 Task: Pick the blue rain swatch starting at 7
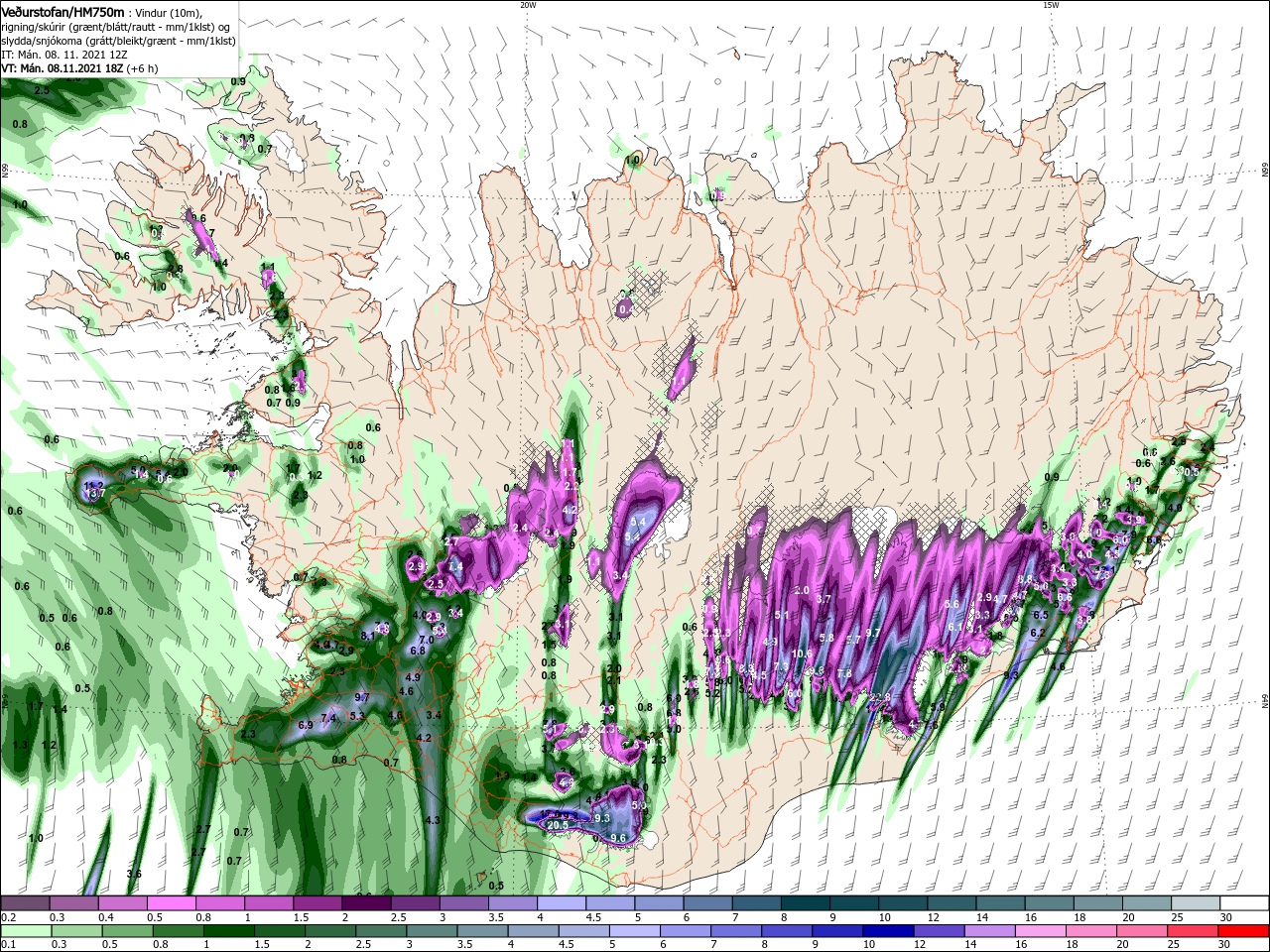[x=735, y=931]
